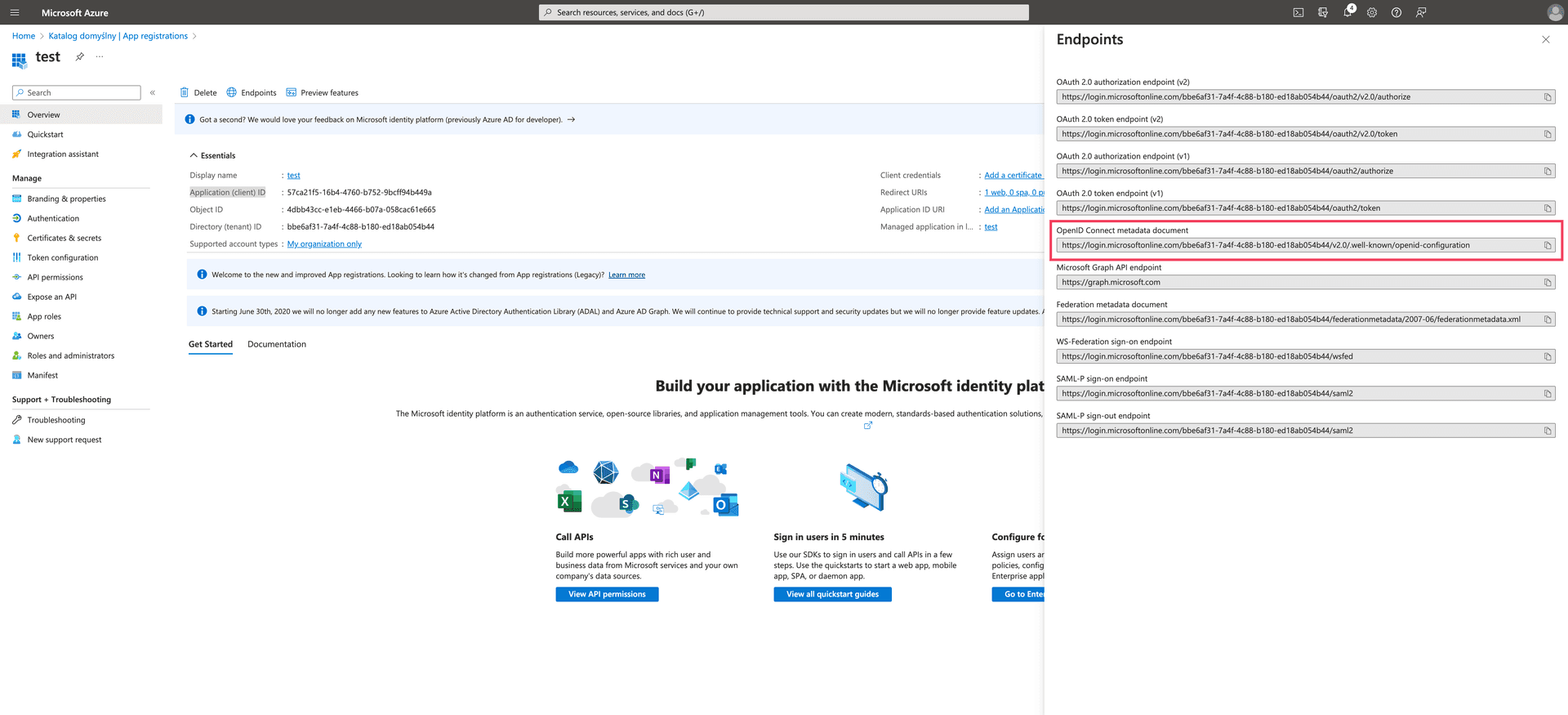
Task: Open the My organization only link
Action: click(324, 244)
